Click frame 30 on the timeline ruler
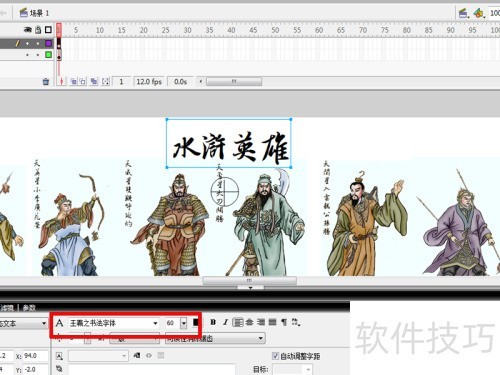The width and height of the screenshot is (500, 375). point(188,30)
